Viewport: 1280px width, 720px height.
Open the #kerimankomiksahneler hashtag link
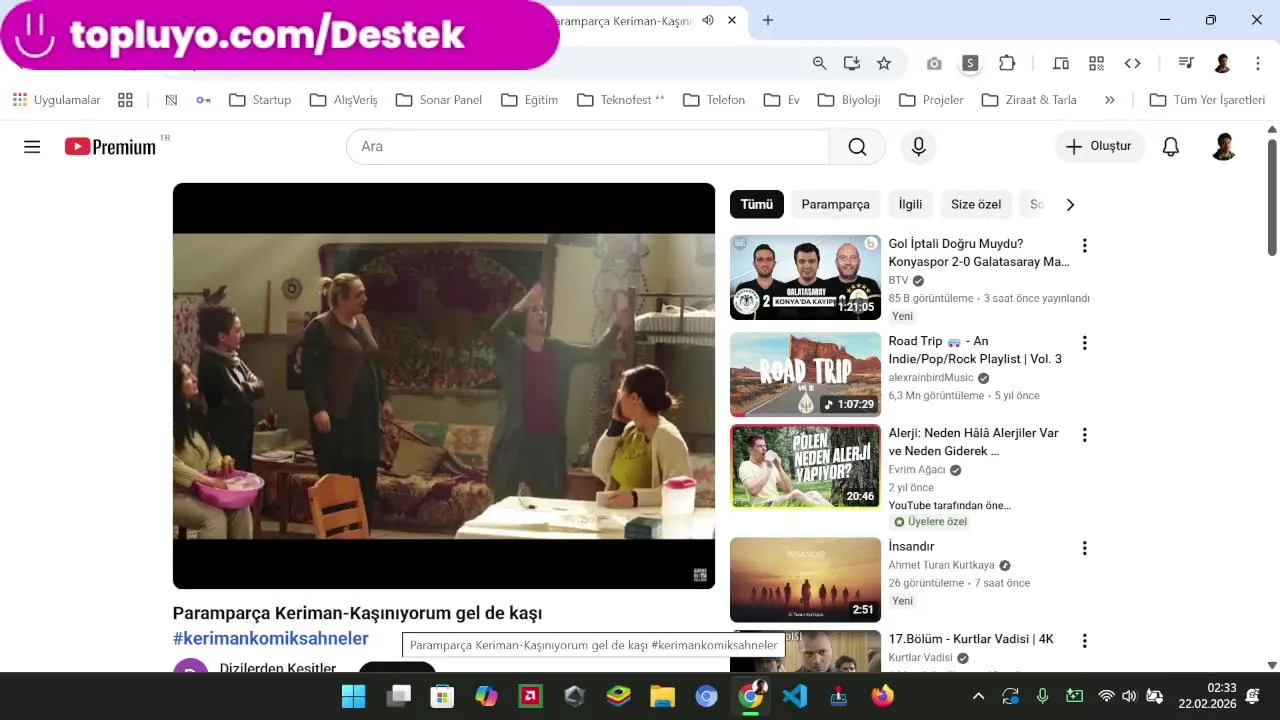tap(271, 639)
